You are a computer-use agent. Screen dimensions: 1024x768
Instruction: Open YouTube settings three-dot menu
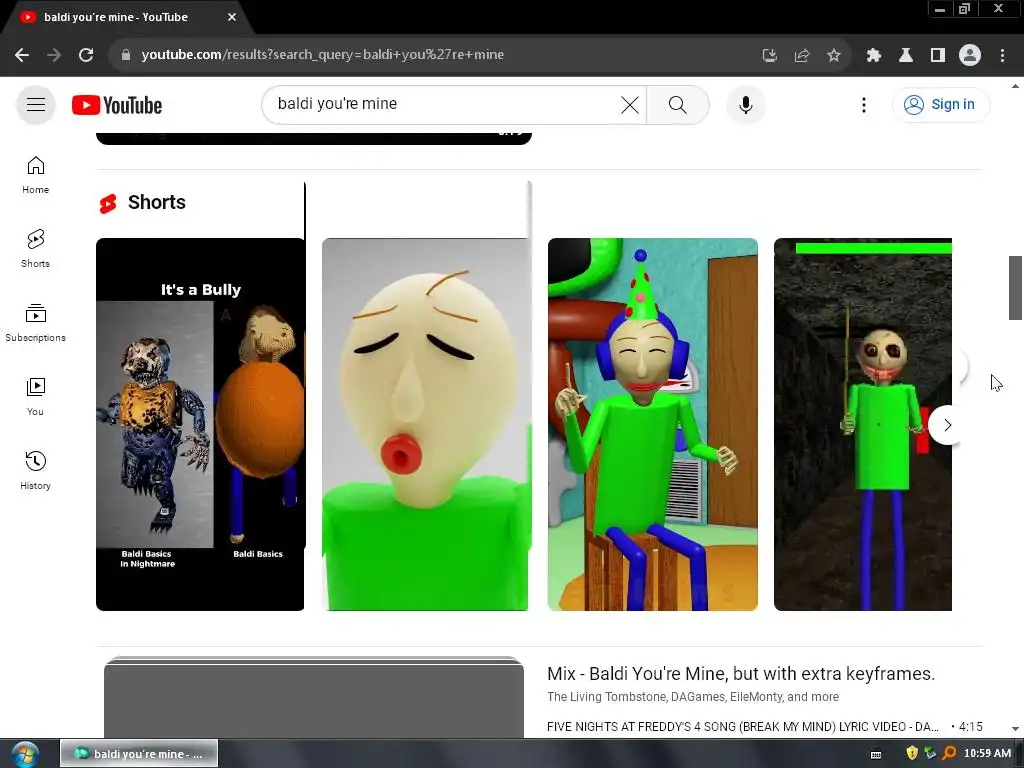[863, 104]
